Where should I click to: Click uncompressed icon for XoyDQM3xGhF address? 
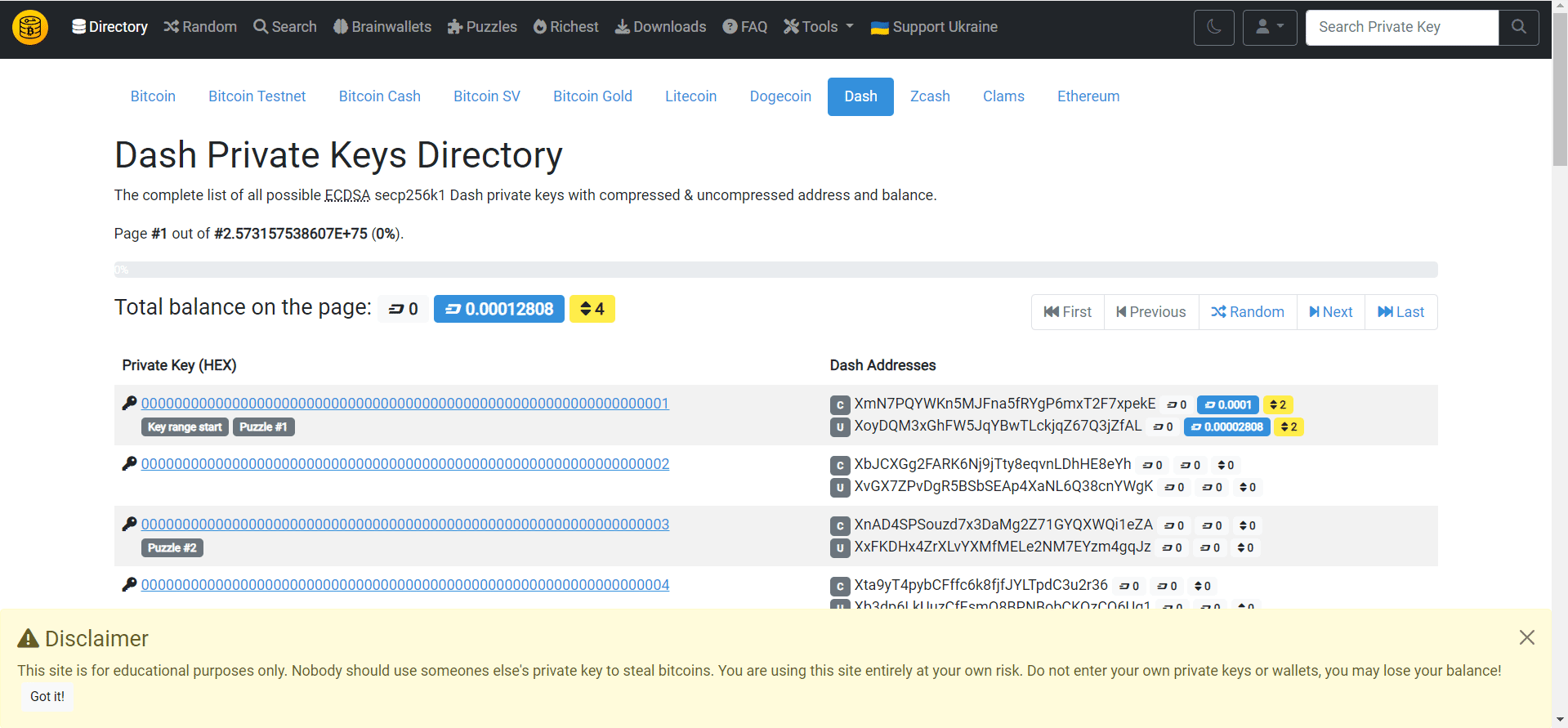(x=840, y=427)
